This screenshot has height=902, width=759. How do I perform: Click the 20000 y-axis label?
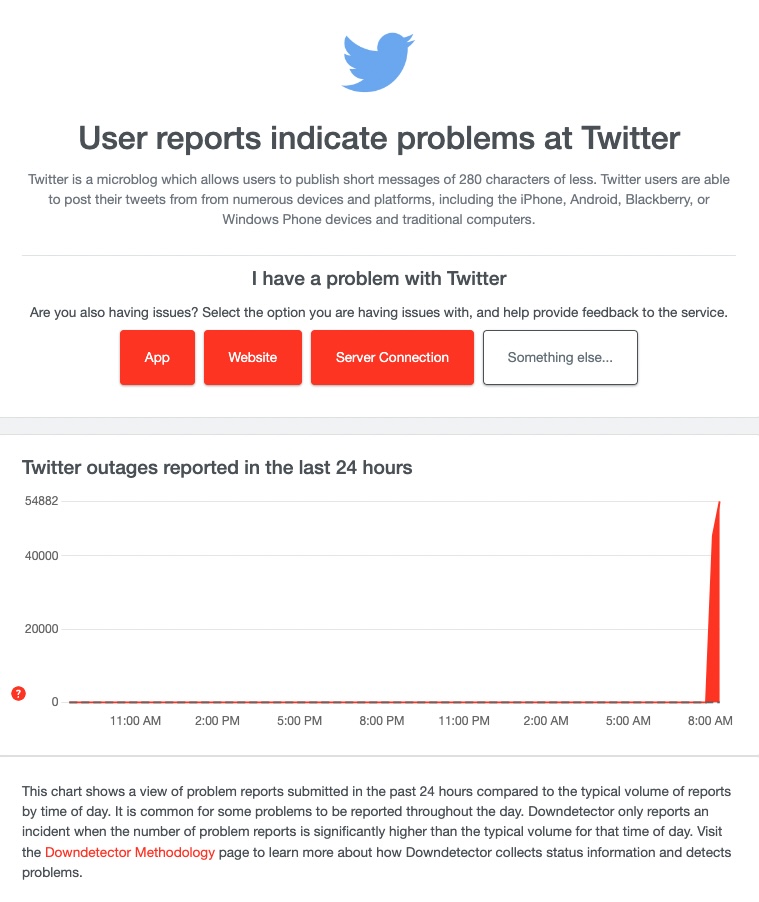(42, 629)
